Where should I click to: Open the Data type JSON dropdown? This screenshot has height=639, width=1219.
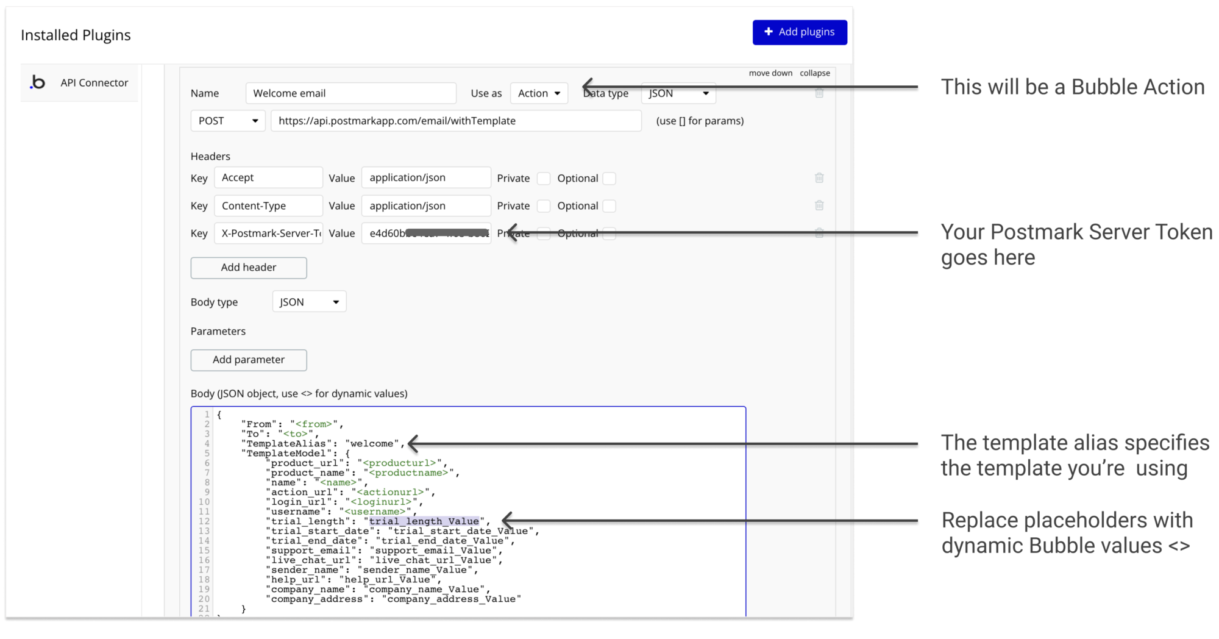point(678,92)
